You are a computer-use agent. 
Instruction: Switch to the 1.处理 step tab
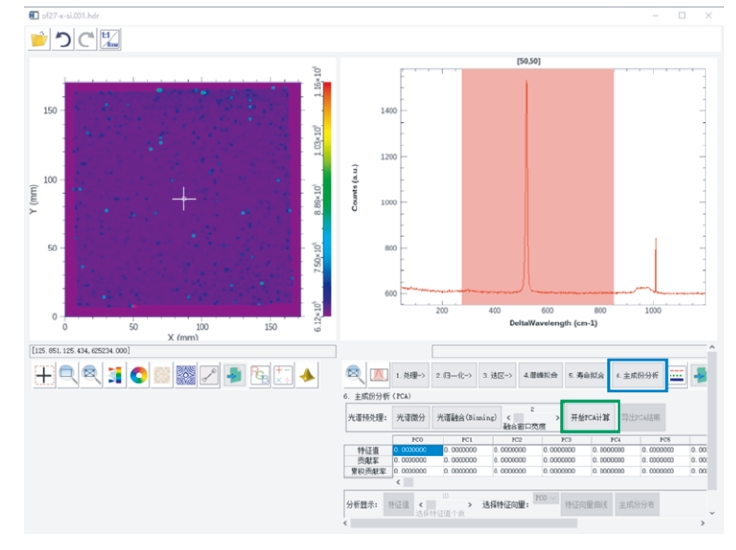(409, 376)
